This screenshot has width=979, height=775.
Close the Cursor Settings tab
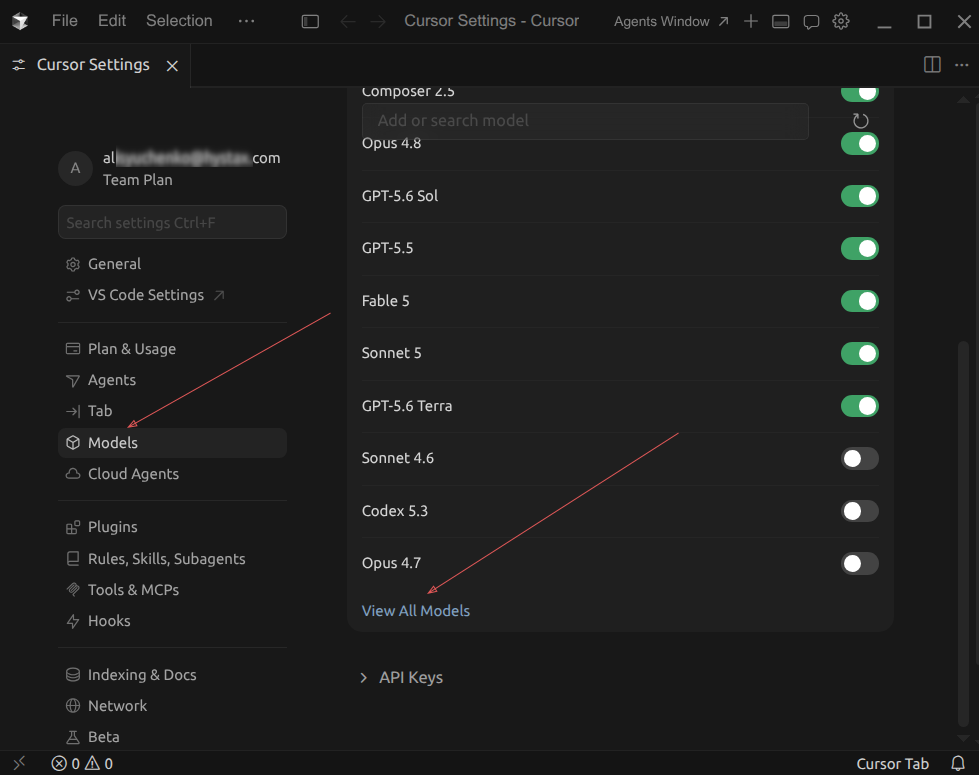pos(172,66)
